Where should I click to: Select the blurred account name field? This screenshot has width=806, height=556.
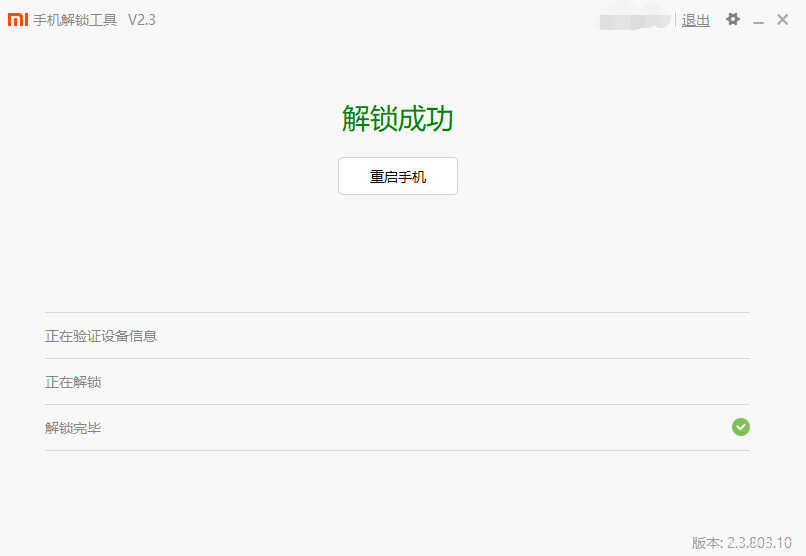(x=635, y=21)
